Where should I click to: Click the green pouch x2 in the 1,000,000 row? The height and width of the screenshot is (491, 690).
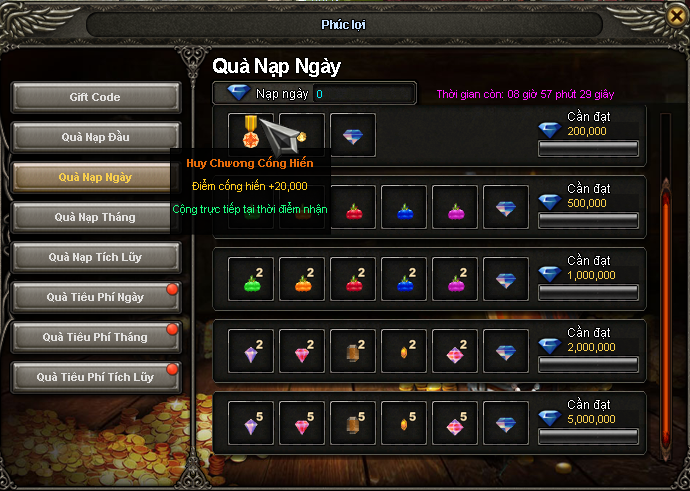251,279
